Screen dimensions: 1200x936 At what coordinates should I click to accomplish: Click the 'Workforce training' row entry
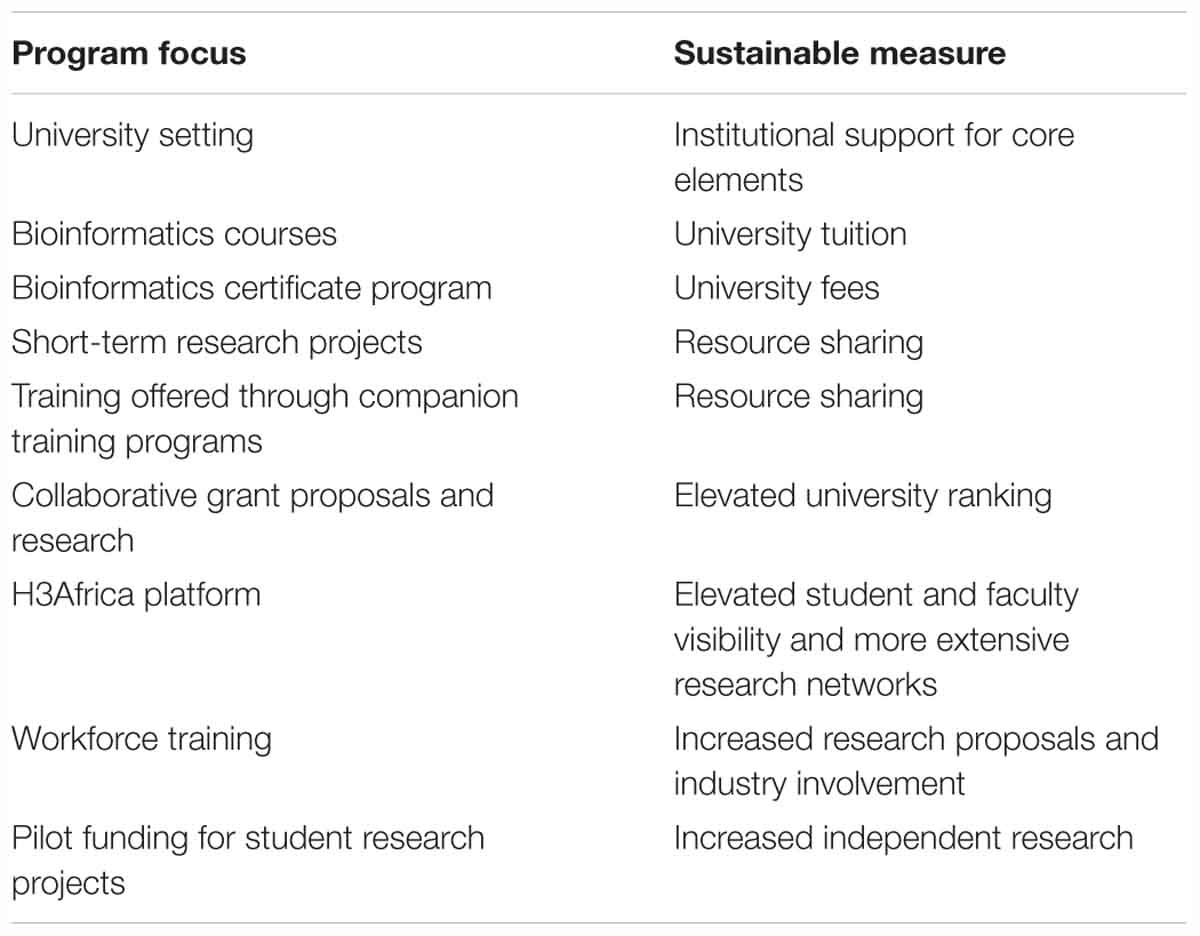[141, 739]
